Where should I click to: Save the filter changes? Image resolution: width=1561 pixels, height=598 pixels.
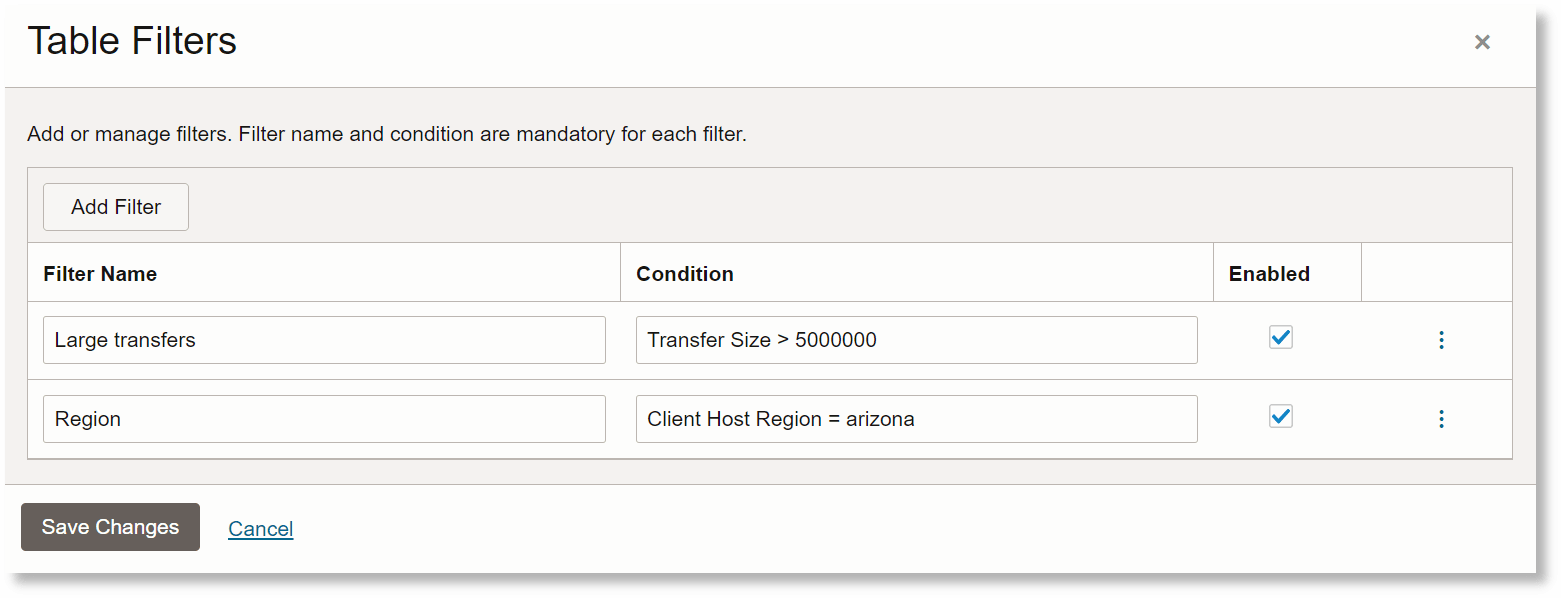click(109, 527)
